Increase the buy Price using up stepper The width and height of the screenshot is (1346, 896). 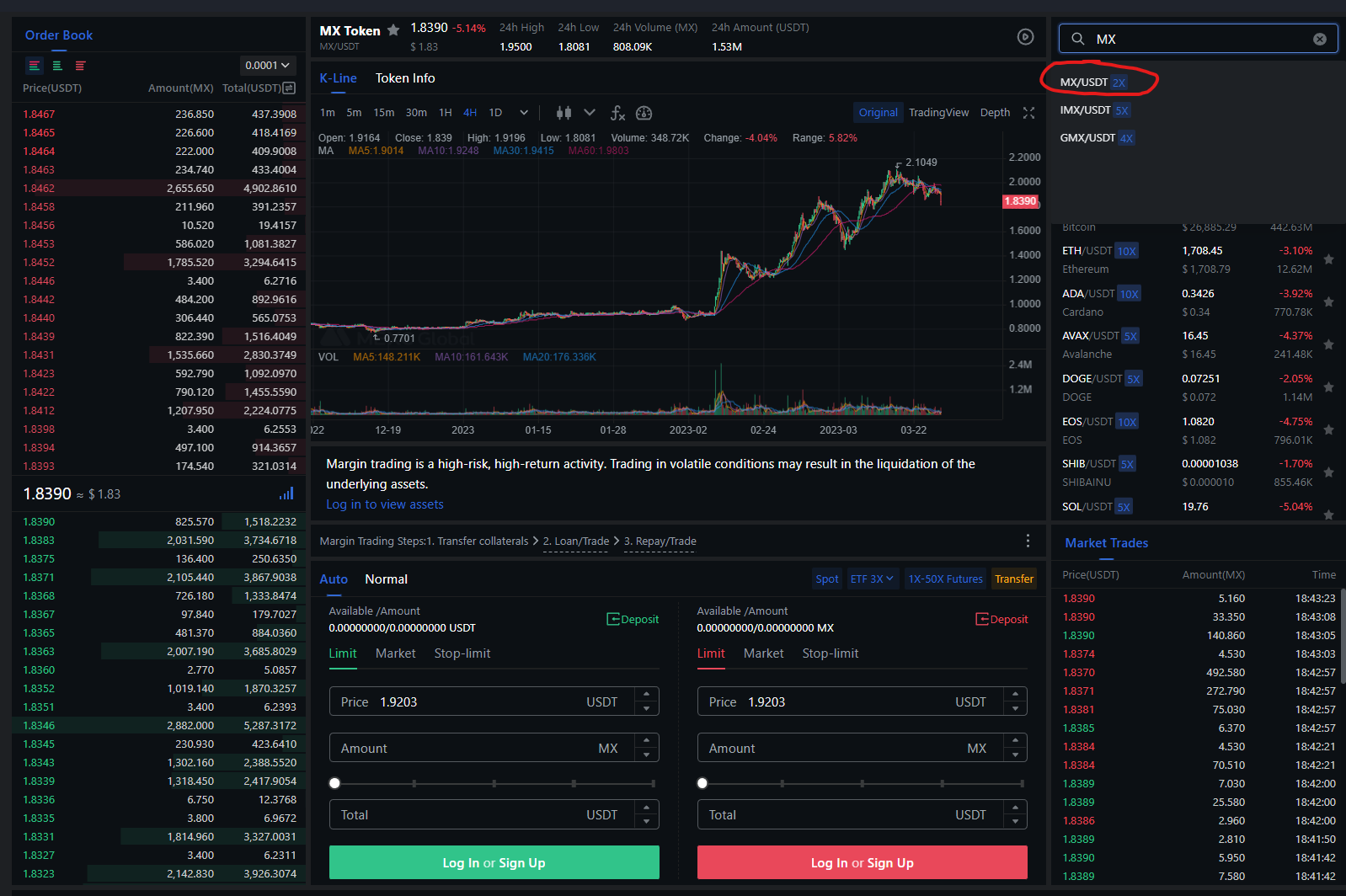(647, 695)
